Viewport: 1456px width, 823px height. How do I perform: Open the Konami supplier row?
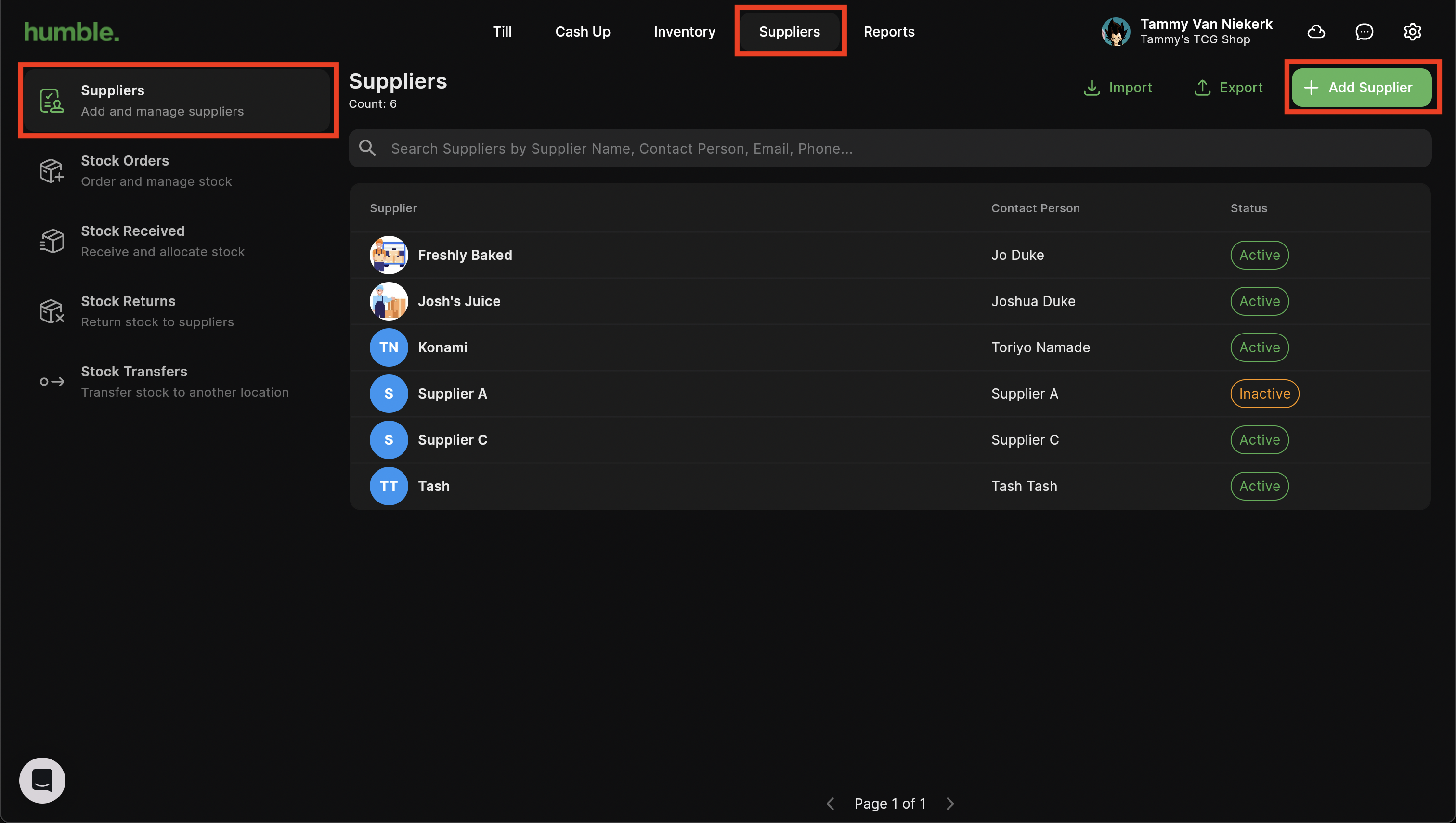click(x=443, y=347)
